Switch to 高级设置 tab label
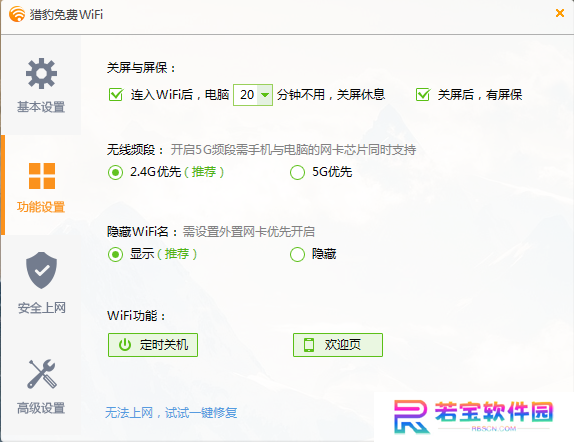The height and width of the screenshot is (442, 574). tap(41, 408)
